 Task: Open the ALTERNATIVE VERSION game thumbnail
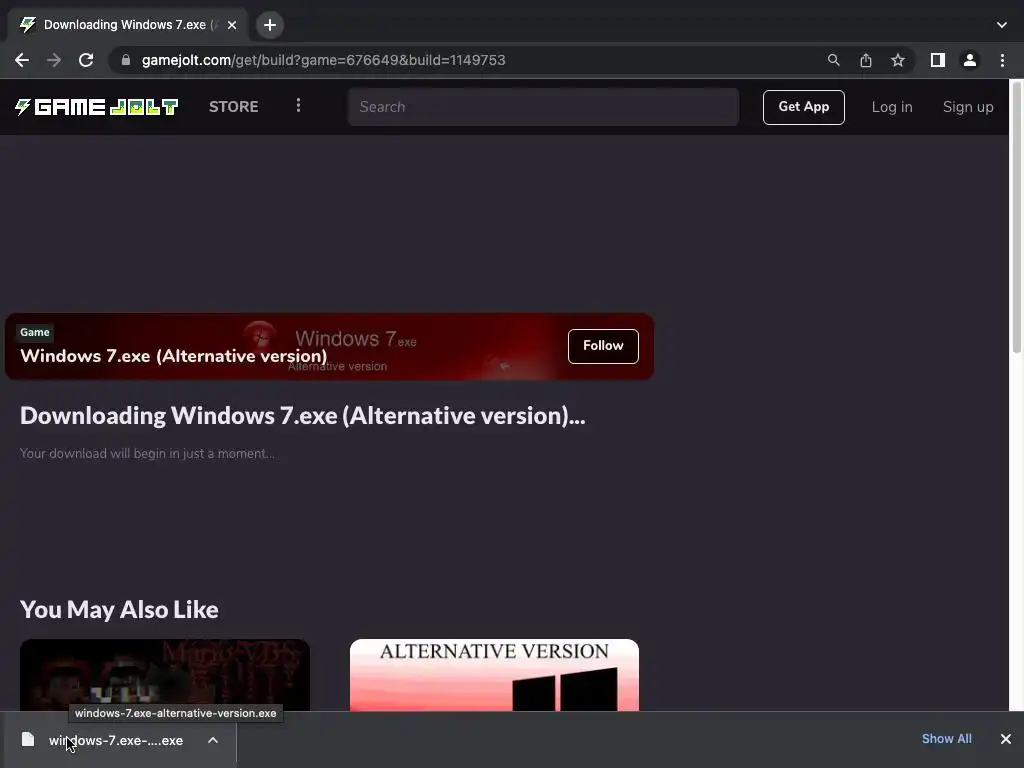494,675
